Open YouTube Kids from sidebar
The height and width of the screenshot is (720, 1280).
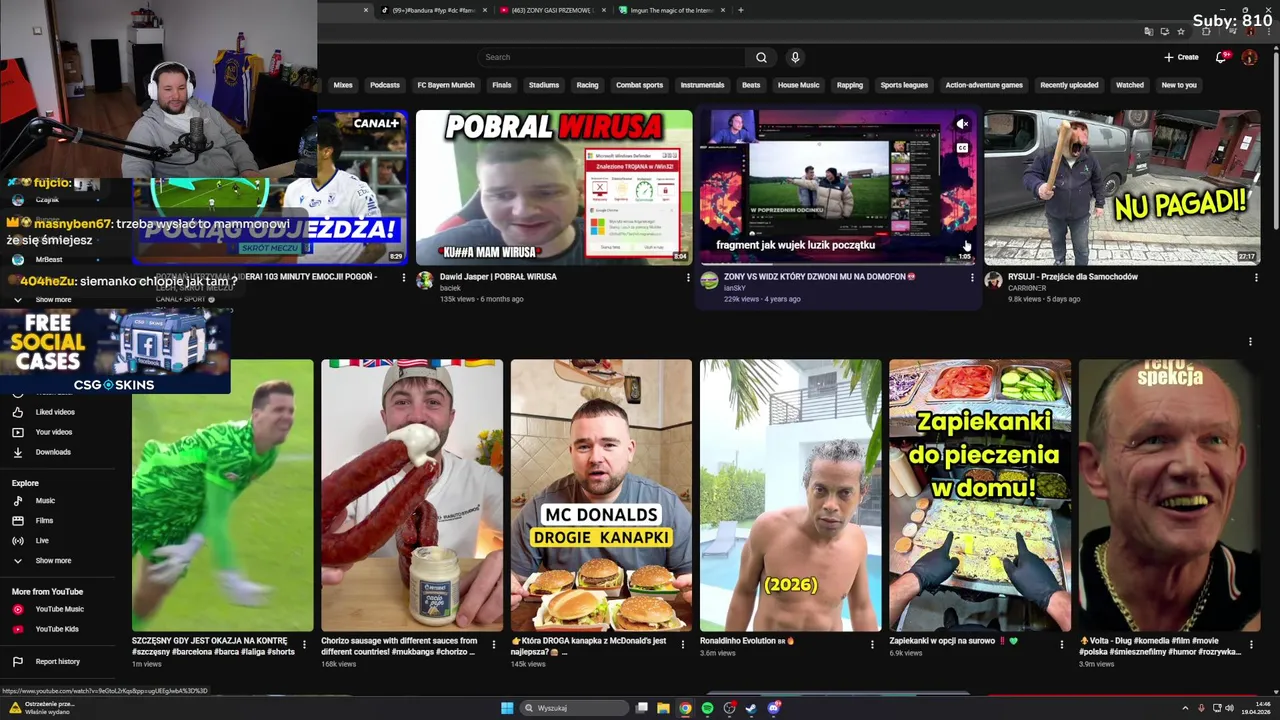(57, 629)
